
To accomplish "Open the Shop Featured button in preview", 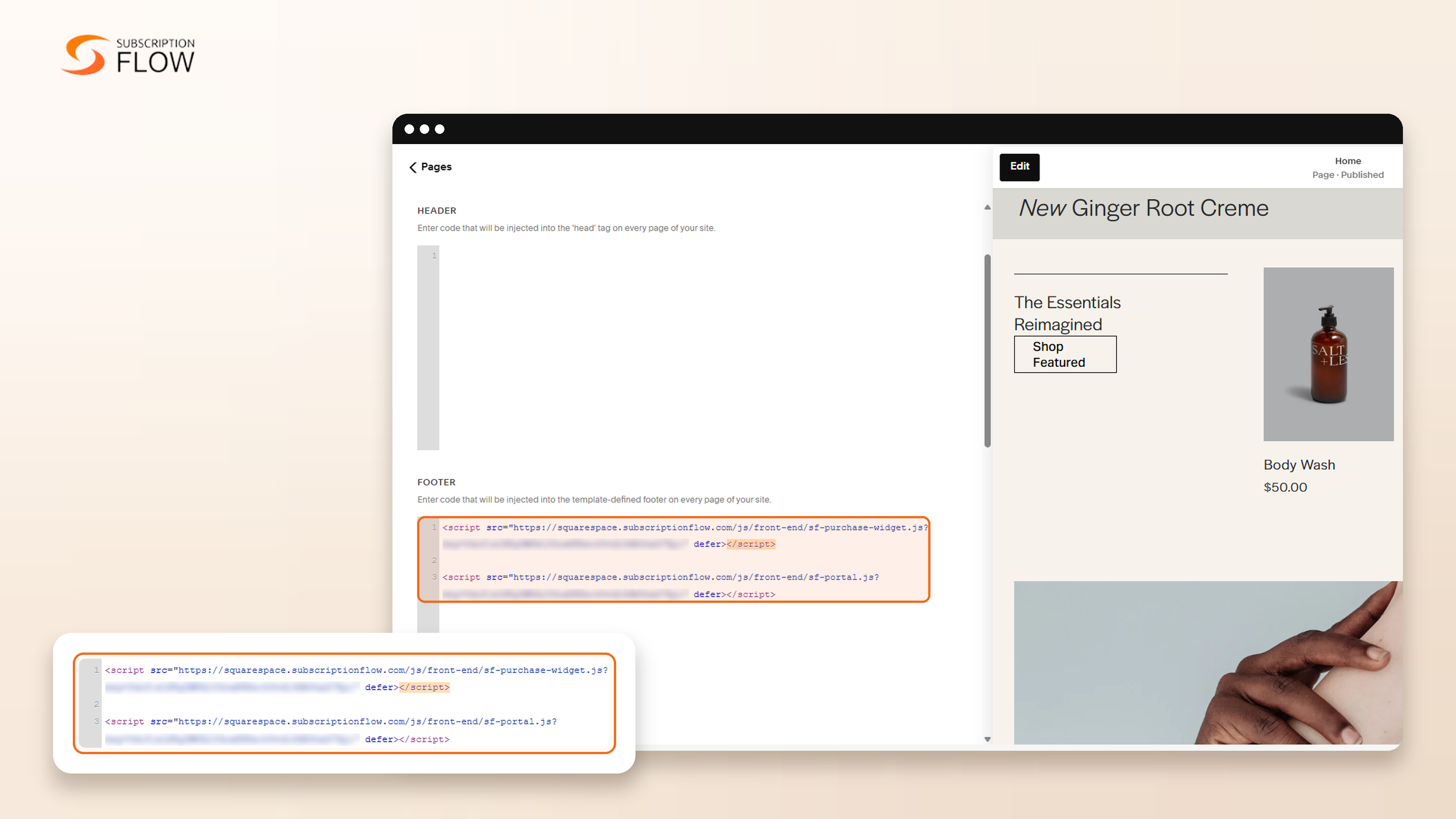I will 1065,355.
